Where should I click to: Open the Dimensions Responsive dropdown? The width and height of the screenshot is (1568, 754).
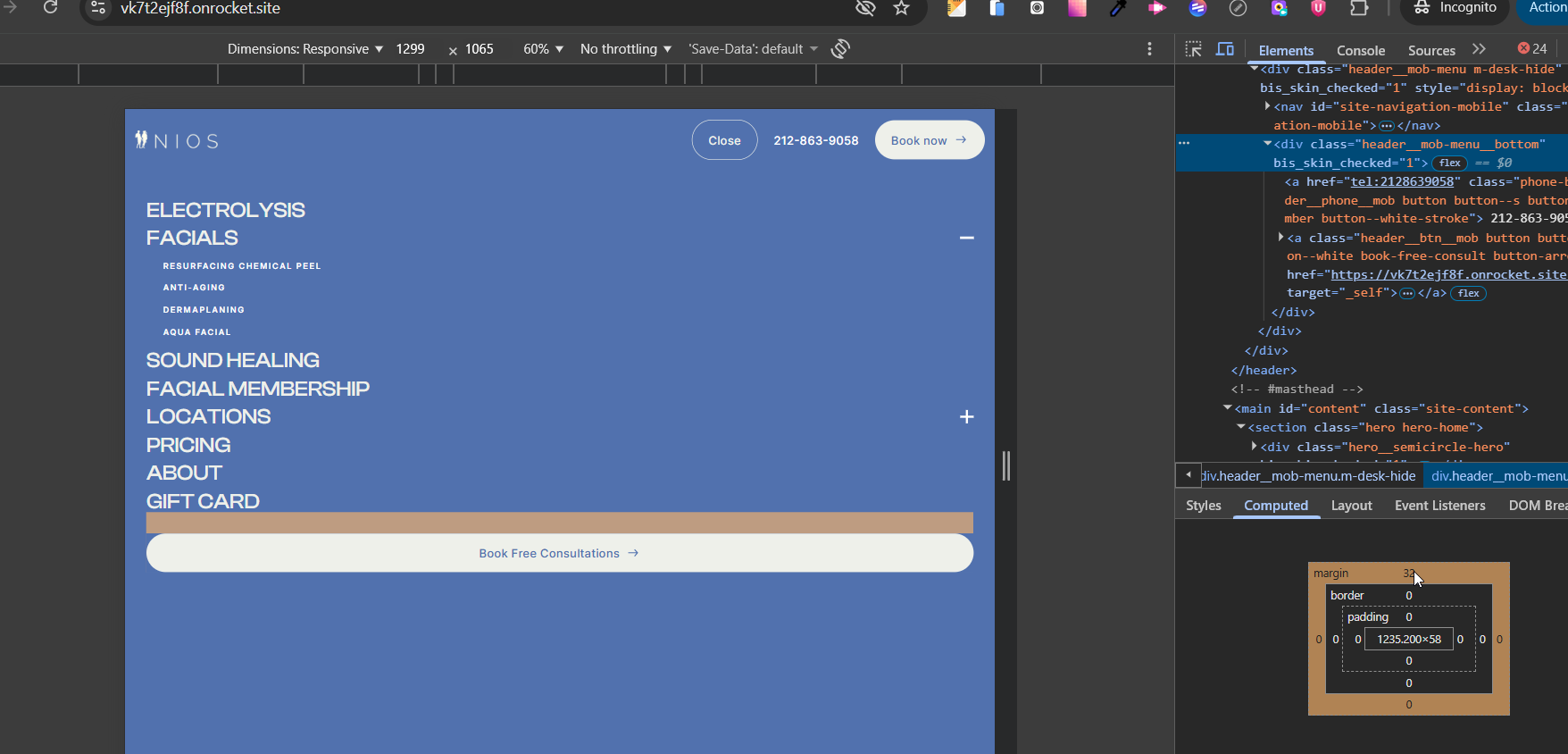click(x=305, y=49)
